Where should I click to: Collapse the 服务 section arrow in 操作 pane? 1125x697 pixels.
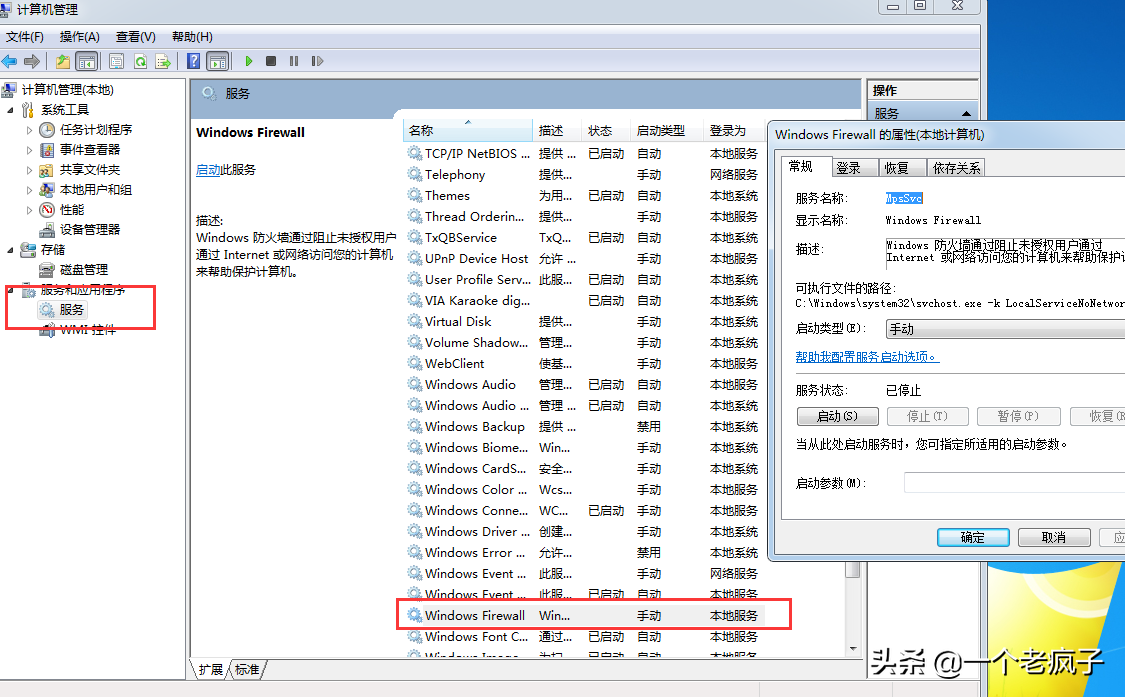(x=966, y=113)
